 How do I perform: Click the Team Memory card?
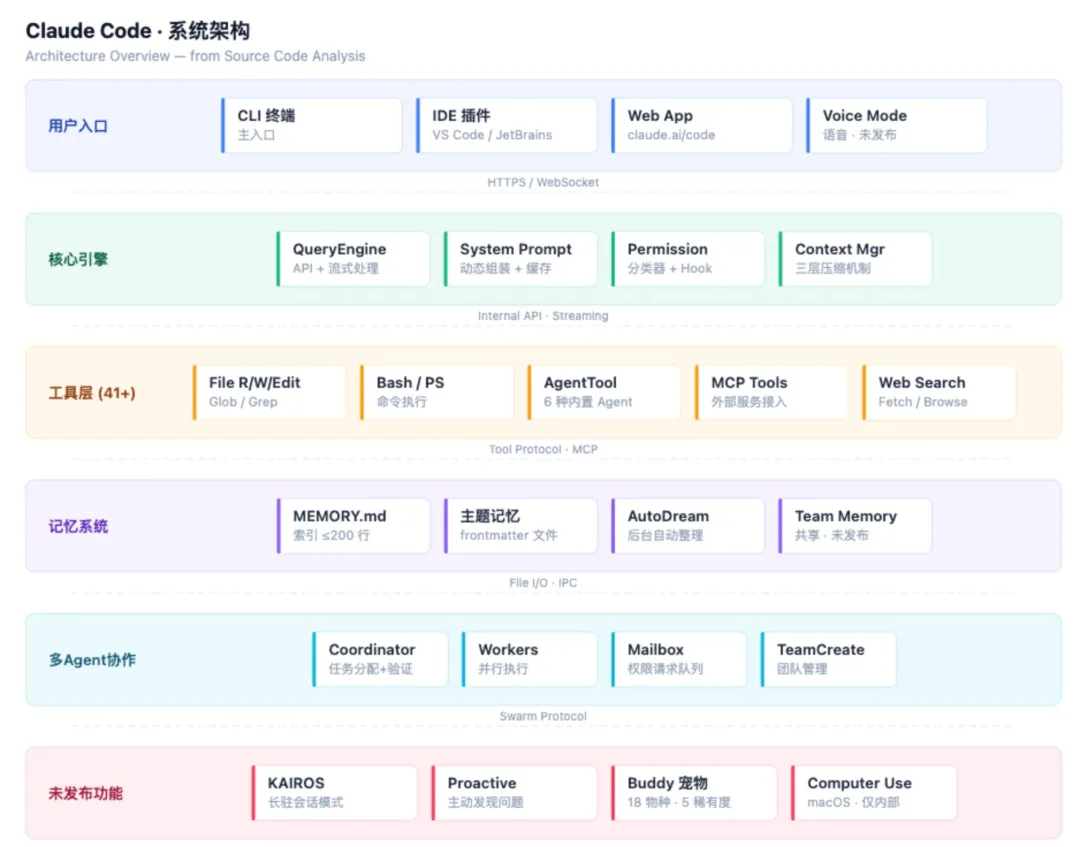(x=855, y=526)
